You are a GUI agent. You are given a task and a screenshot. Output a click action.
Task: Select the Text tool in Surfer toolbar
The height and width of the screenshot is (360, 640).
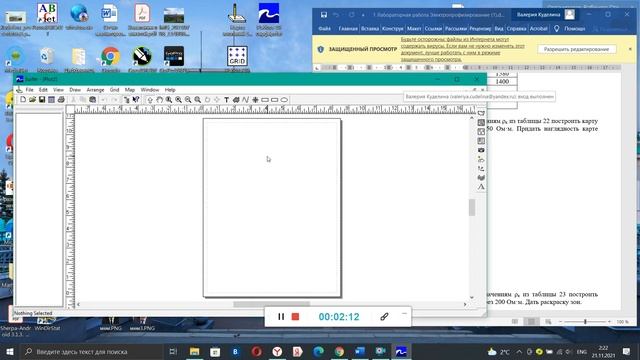[x=227, y=100]
